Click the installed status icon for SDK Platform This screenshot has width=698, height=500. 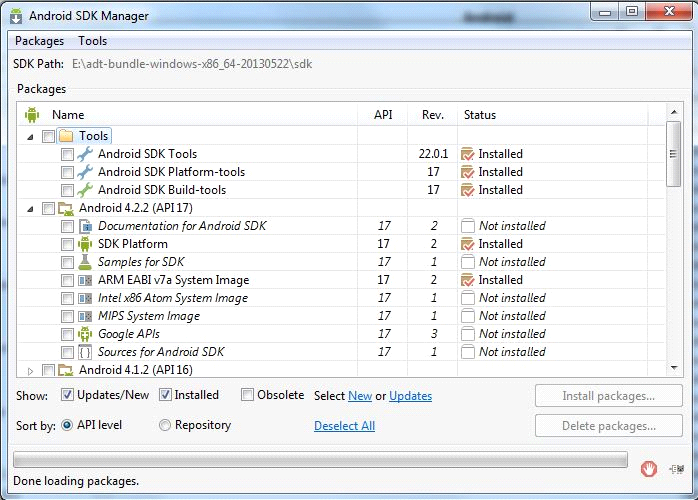pos(467,244)
